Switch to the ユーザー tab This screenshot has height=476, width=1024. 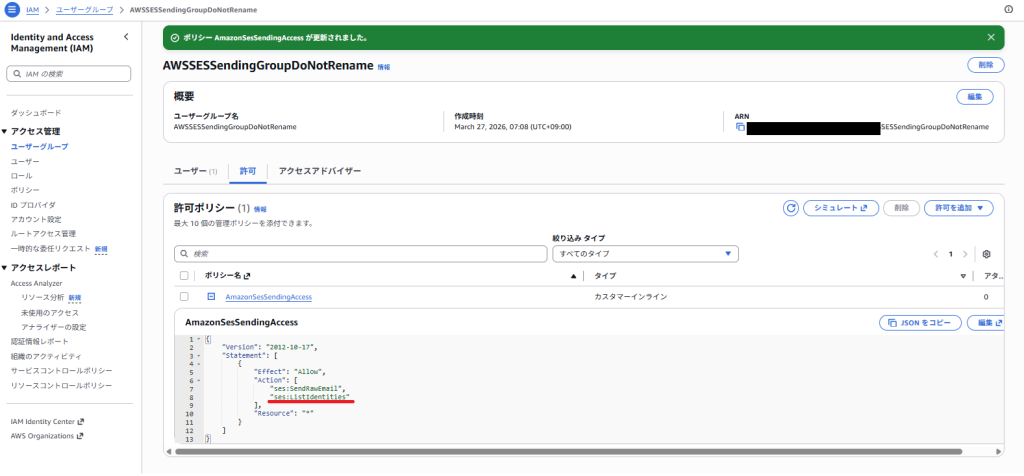point(196,171)
